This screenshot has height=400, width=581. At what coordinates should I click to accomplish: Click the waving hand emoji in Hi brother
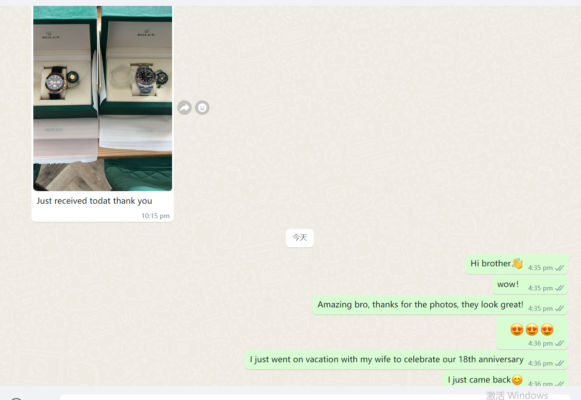point(517,263)
